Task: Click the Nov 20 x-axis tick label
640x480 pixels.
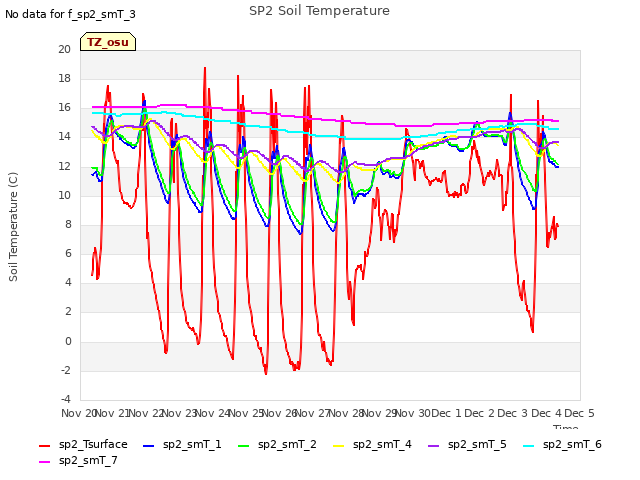Action: [x=79, y=413]
